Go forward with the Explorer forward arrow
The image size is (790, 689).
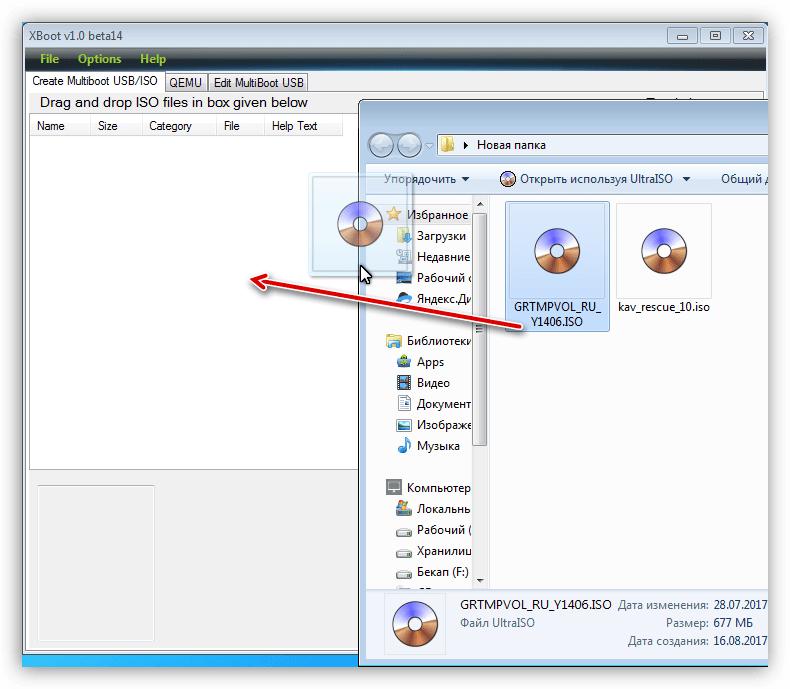409,146
